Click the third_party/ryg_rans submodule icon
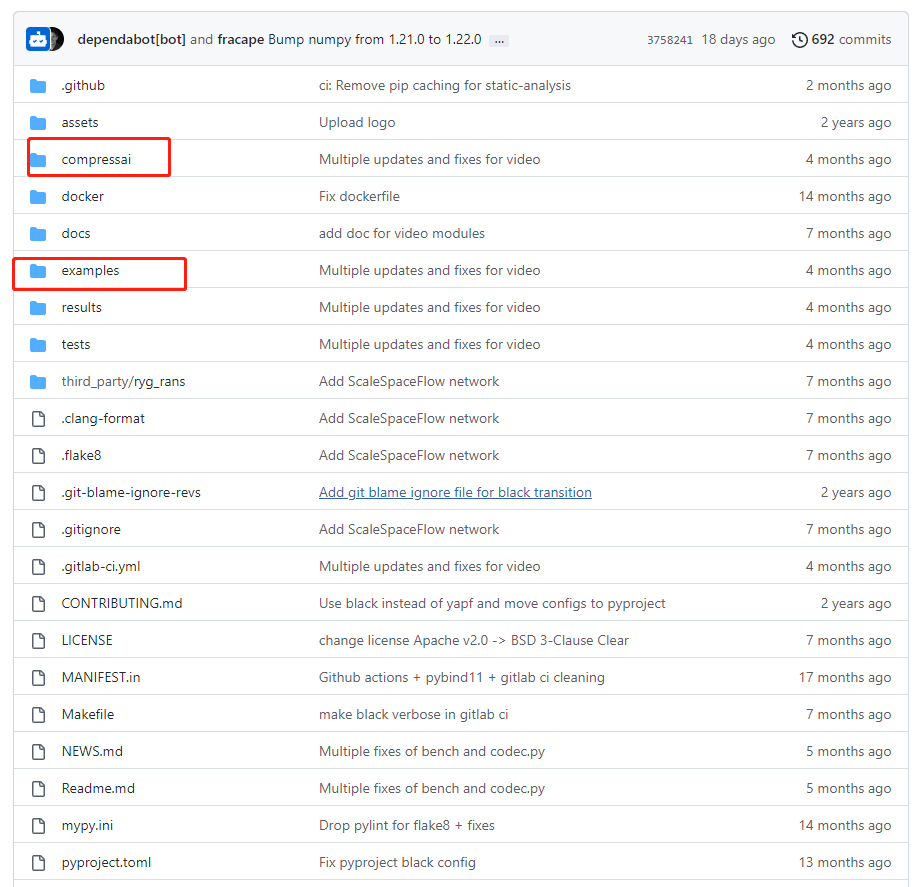 38,382
